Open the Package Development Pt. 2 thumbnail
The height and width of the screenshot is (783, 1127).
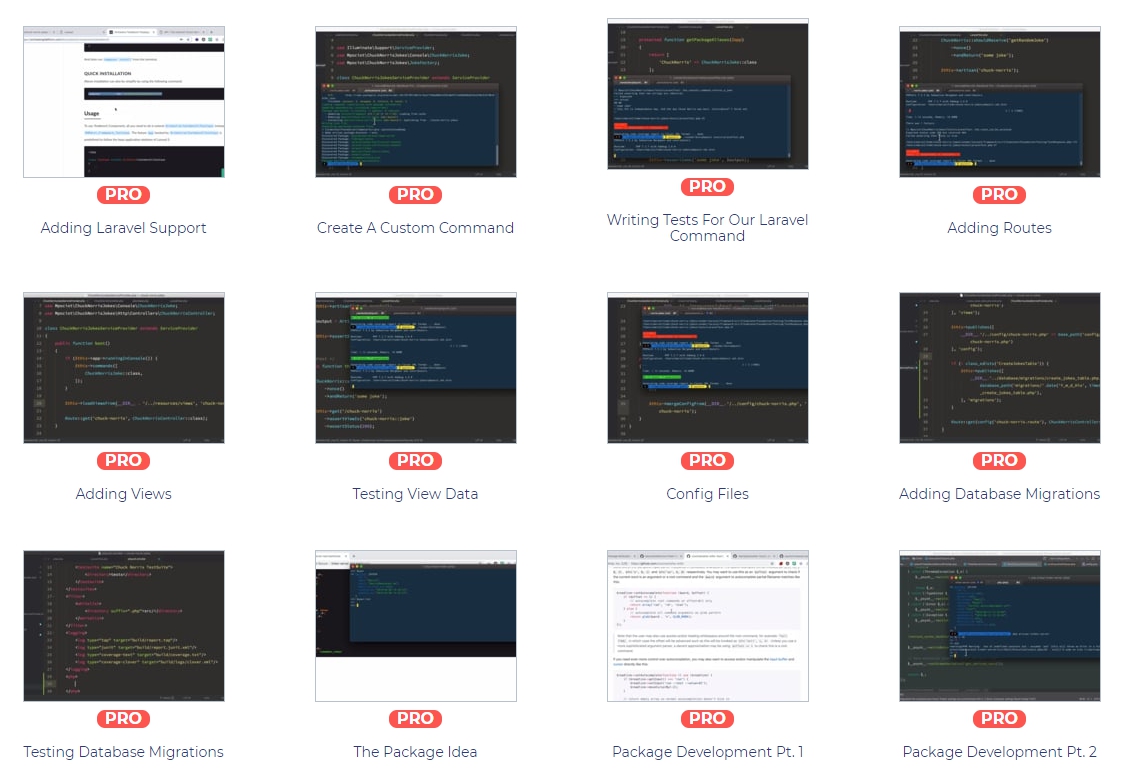999,626
